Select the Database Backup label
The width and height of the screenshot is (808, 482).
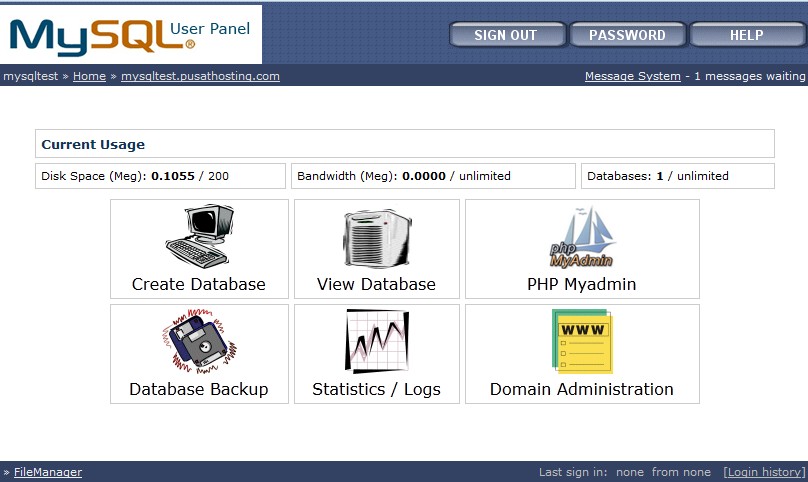coord(199,389)
